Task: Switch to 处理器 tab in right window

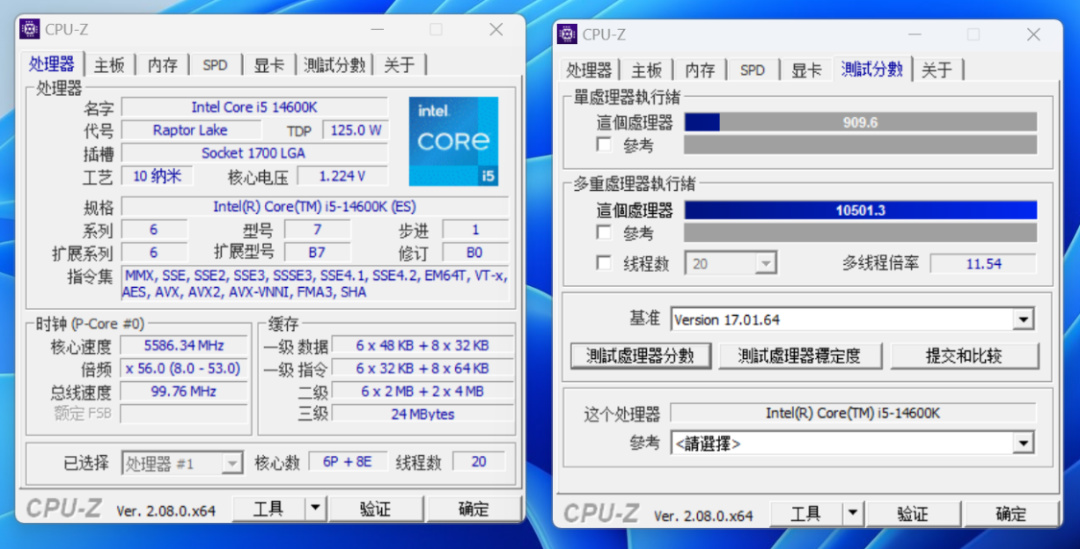Action: point(589,70)
